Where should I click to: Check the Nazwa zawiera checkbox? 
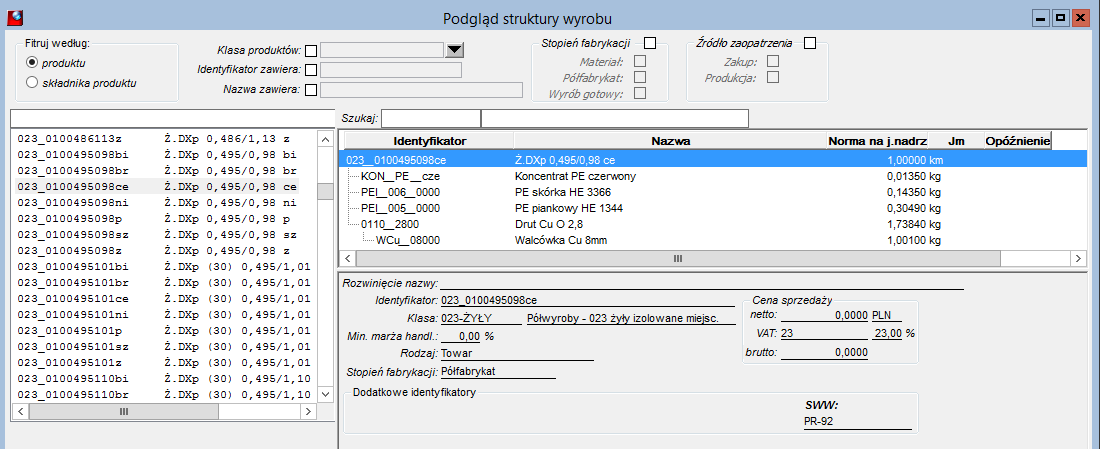pos(311,89)
